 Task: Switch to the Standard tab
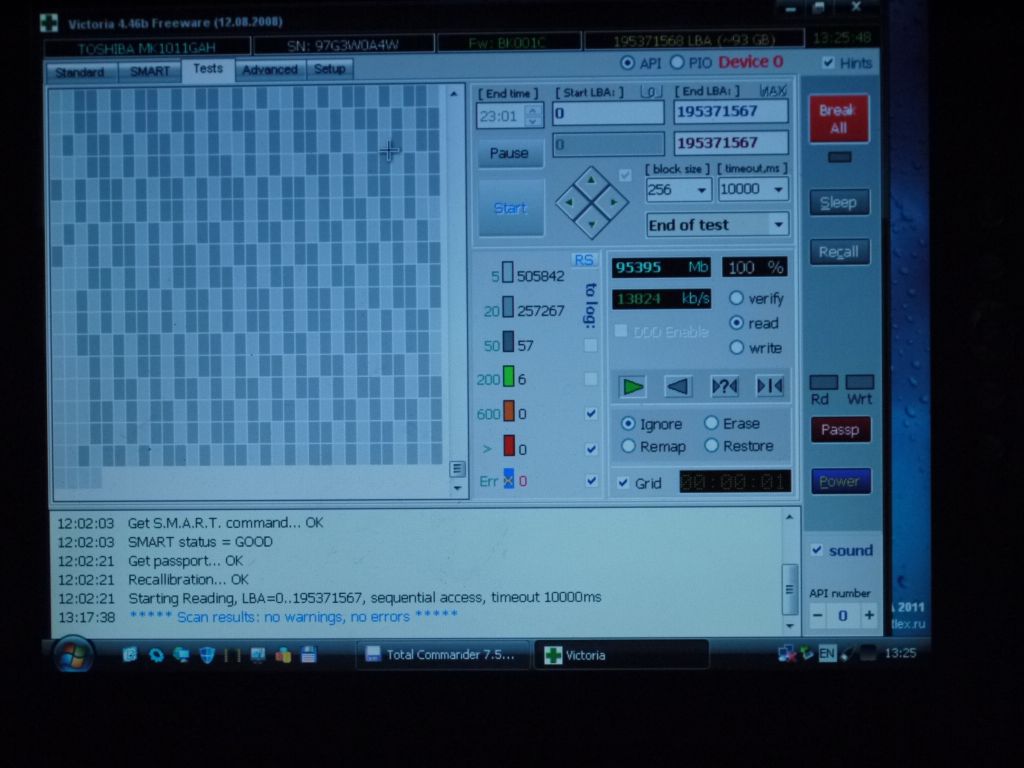click(x=80, y=72)
